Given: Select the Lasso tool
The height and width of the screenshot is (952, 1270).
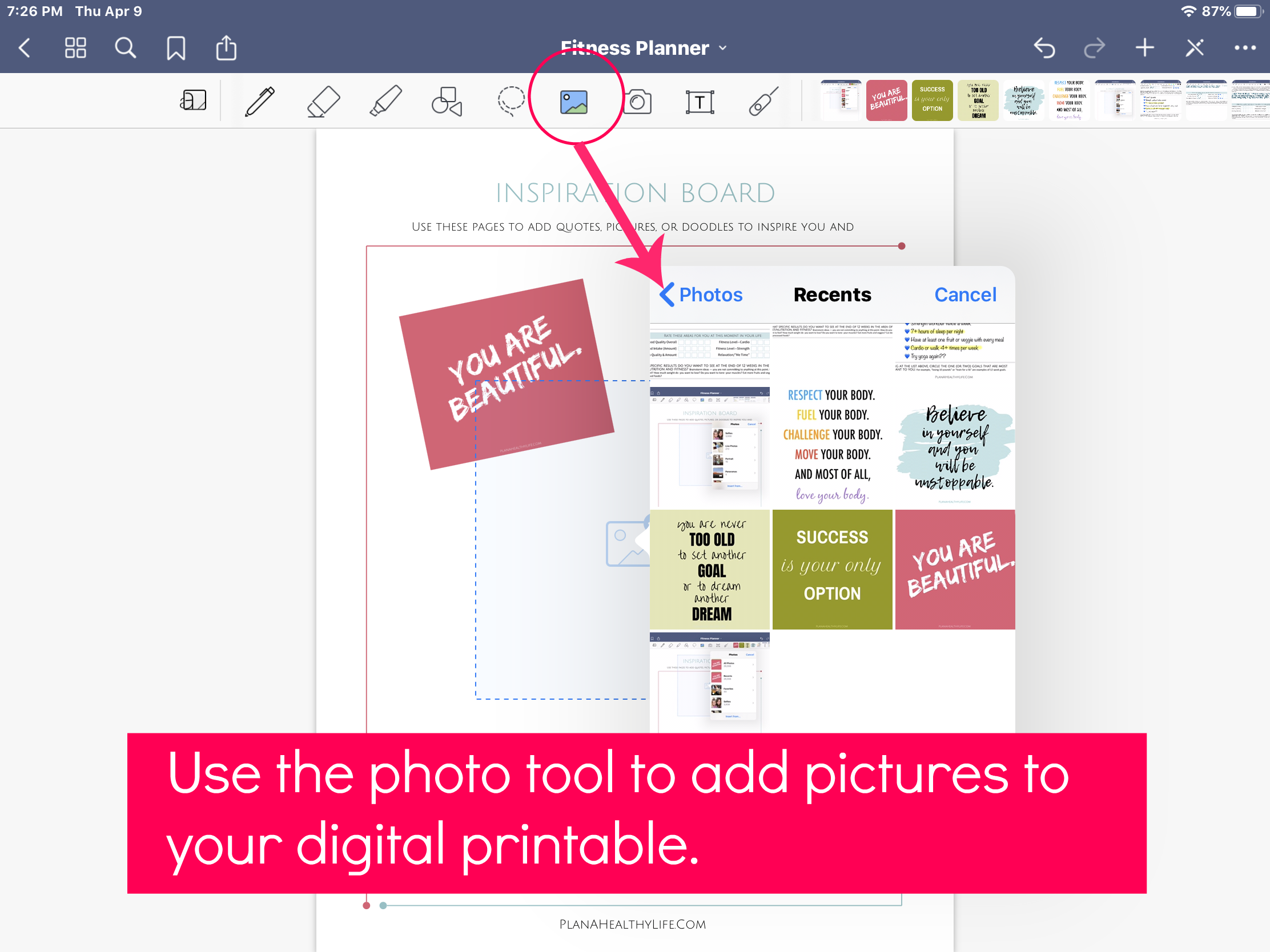Looking at the screenshot, I should click(511, 102).
